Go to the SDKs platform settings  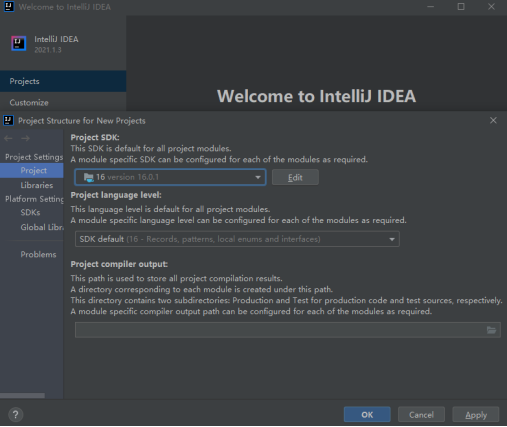30,212
